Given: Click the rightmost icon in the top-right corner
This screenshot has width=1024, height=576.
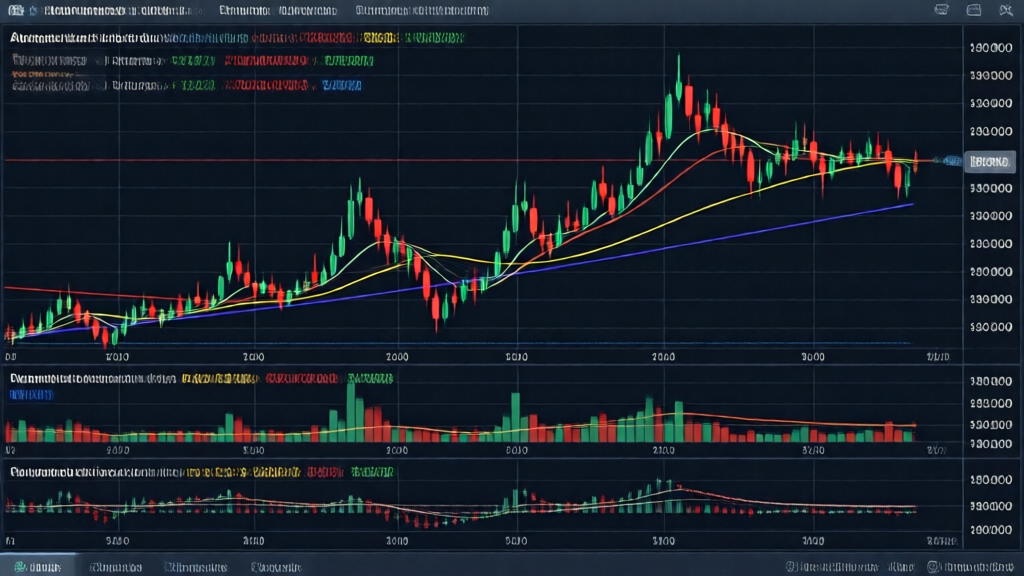Looking at the screenshot, I should coord(1004,10).
